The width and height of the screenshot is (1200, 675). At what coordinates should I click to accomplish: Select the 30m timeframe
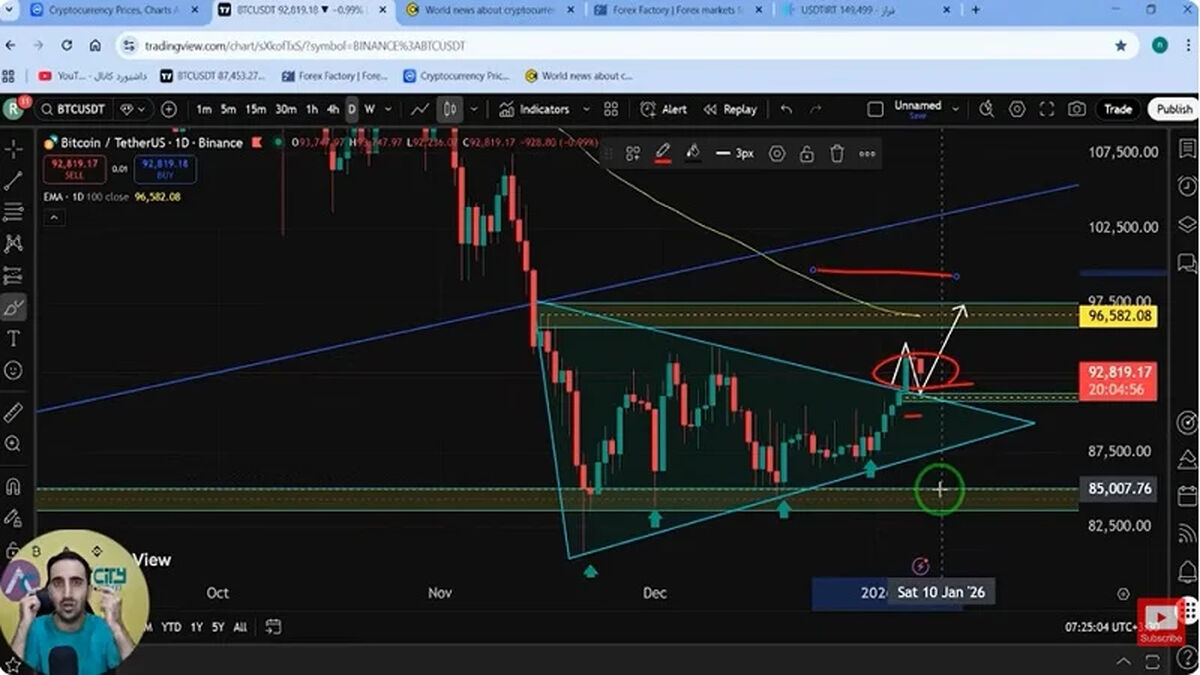(286, 109)
